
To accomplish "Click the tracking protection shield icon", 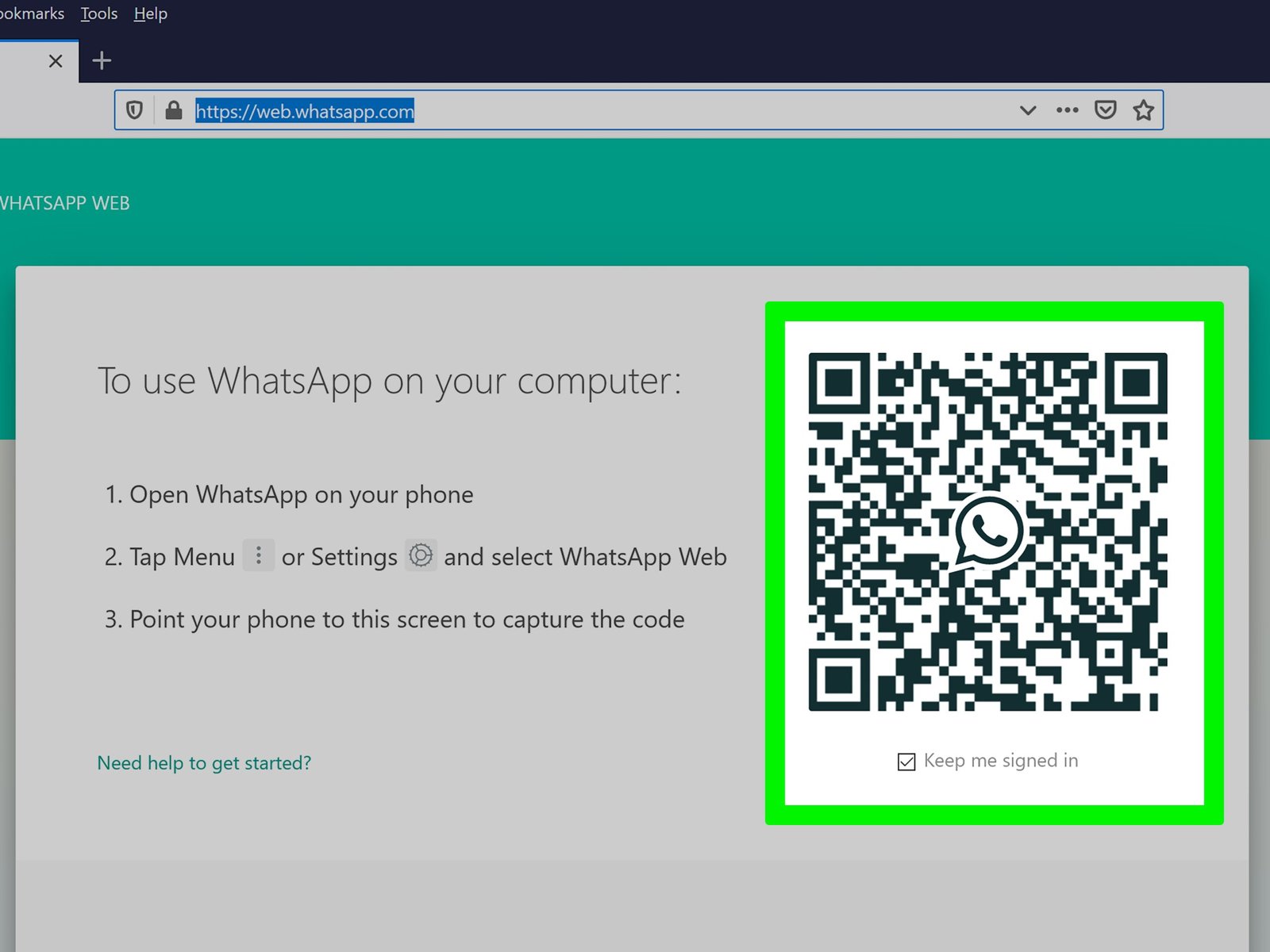I will [134, 110].
